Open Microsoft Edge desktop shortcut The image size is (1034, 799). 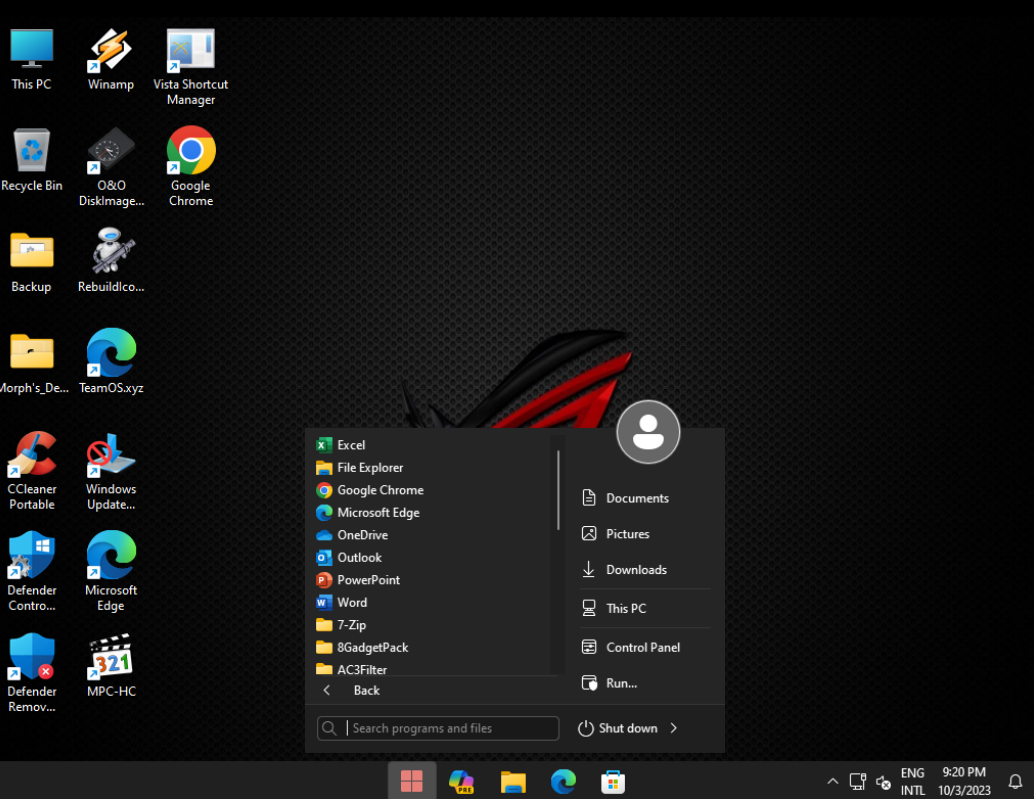click(111, 572)
